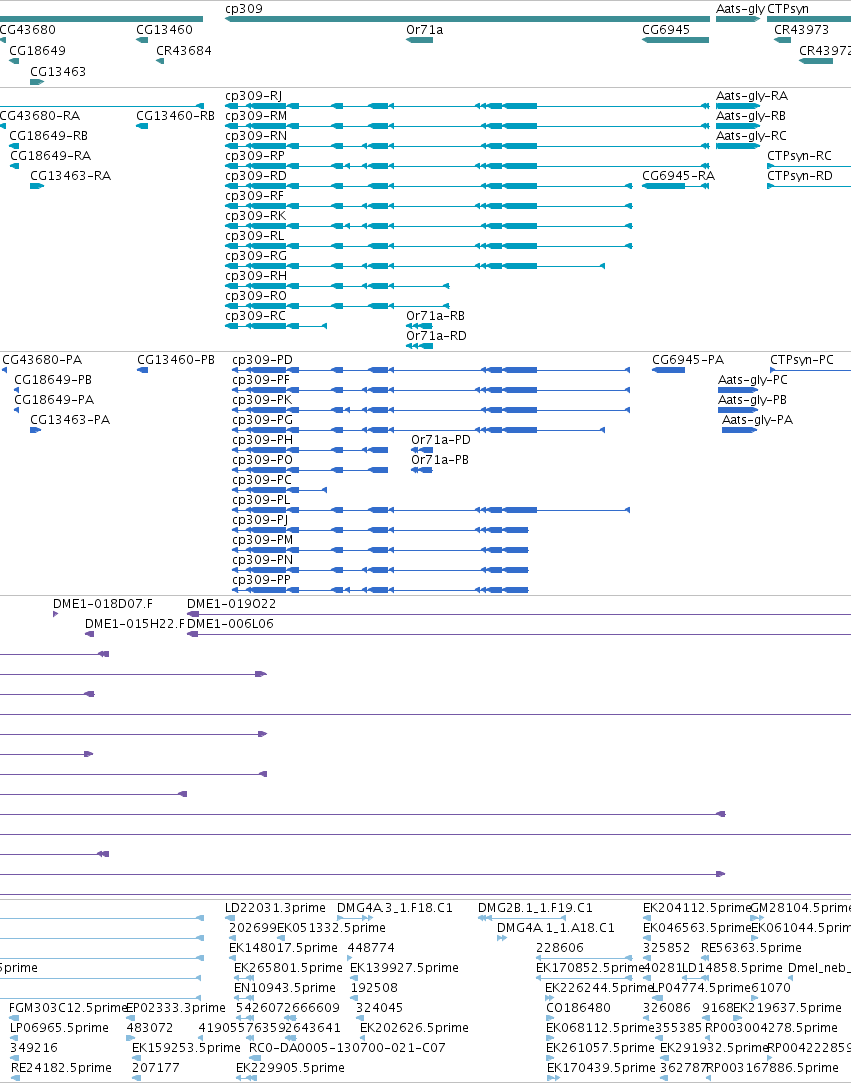The image size is (851, 1083).
Task: Select protein cp309-PF
Action: 261,379
